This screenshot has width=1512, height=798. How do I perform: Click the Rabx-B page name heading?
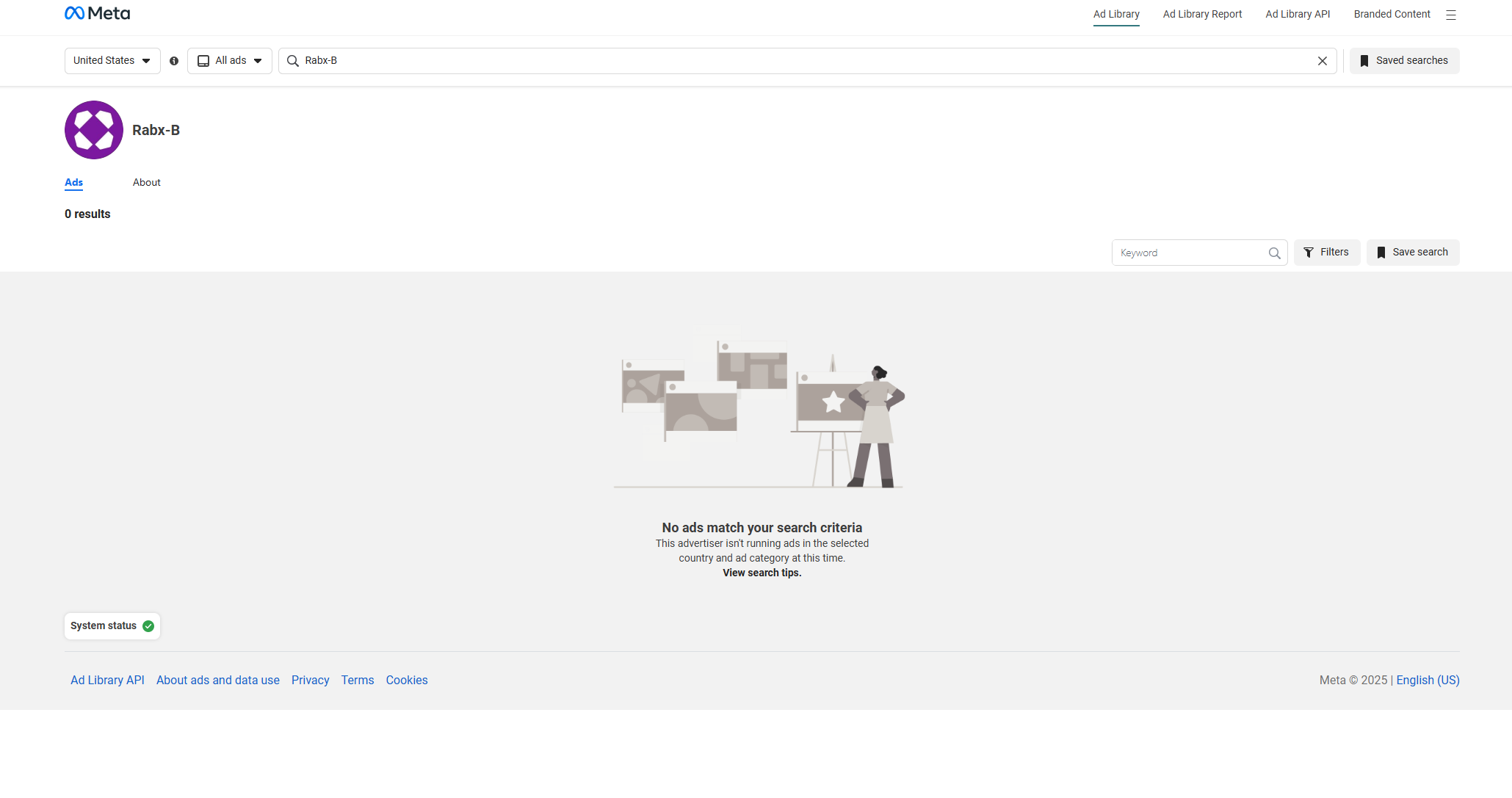[156, 130]
